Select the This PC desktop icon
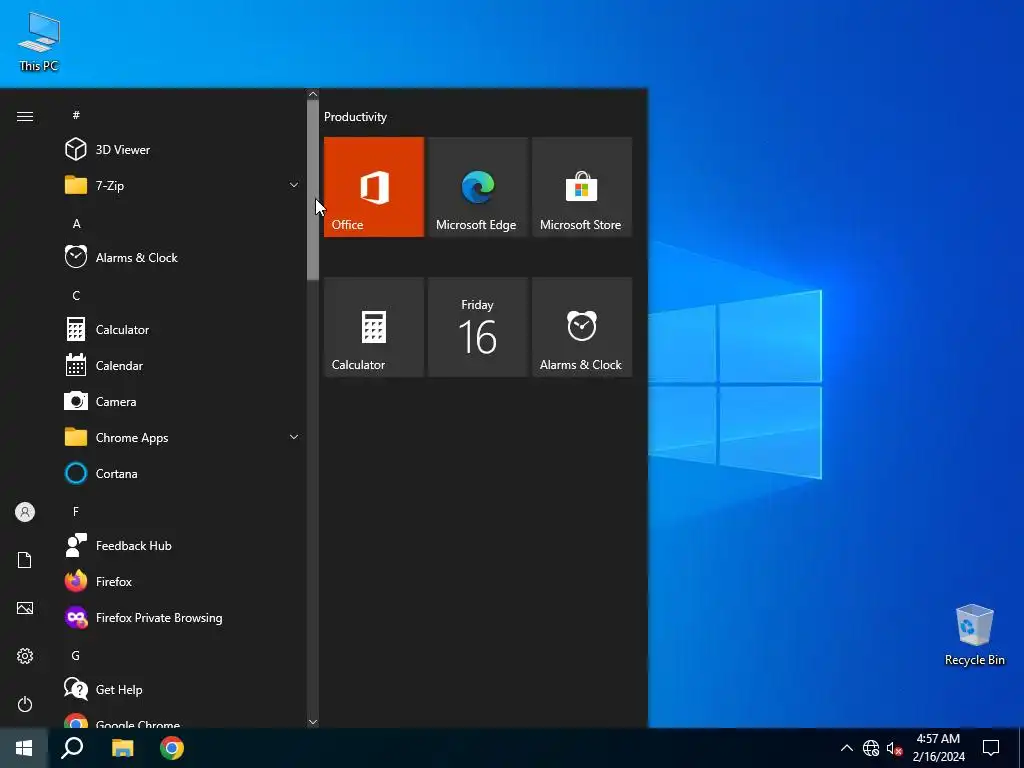The width and height of the screenshot is (1024, 768). coord(39,42)
